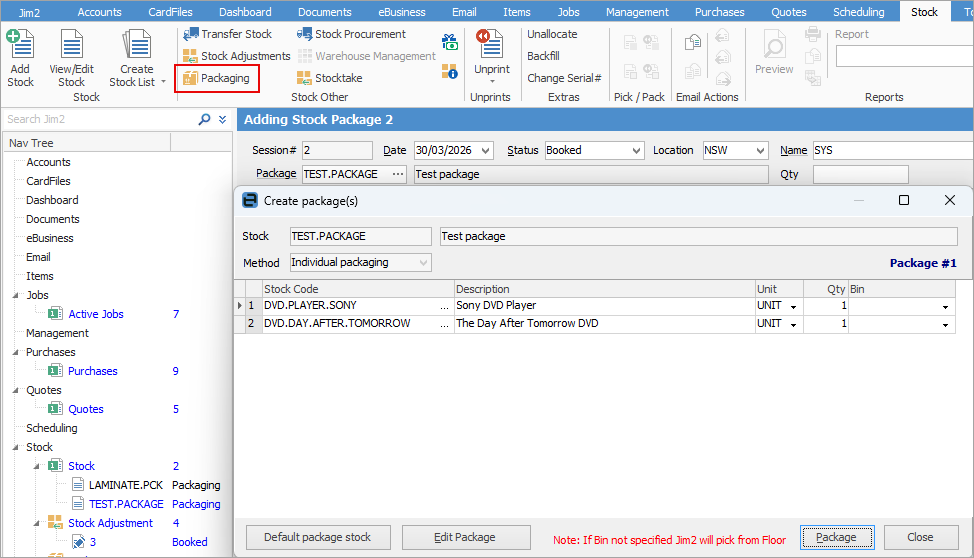
Task: Collapse the Jobs node in Nav Tree
Action: pyautogui.click(x=17, y=296)
